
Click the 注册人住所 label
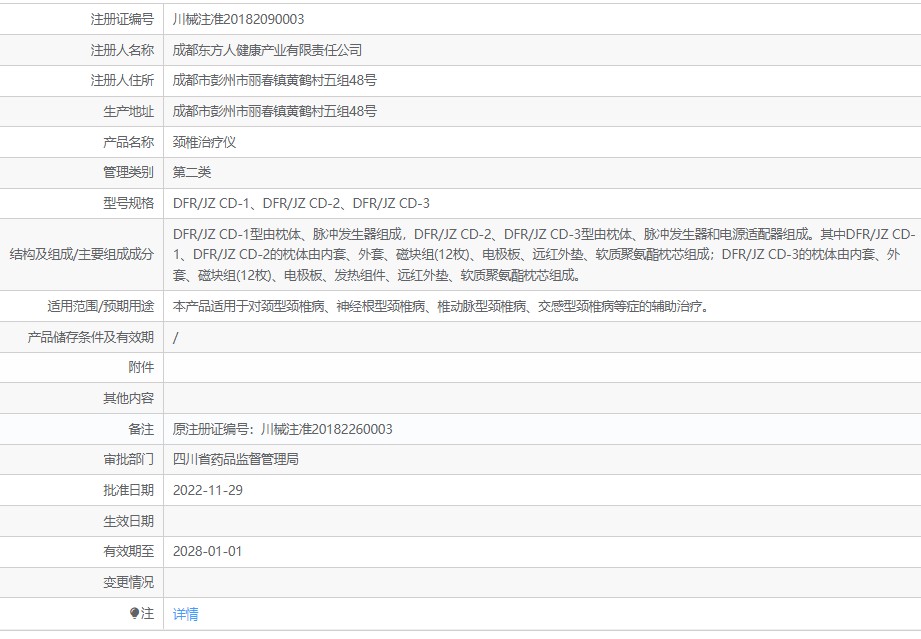click(x=122, y=80)
